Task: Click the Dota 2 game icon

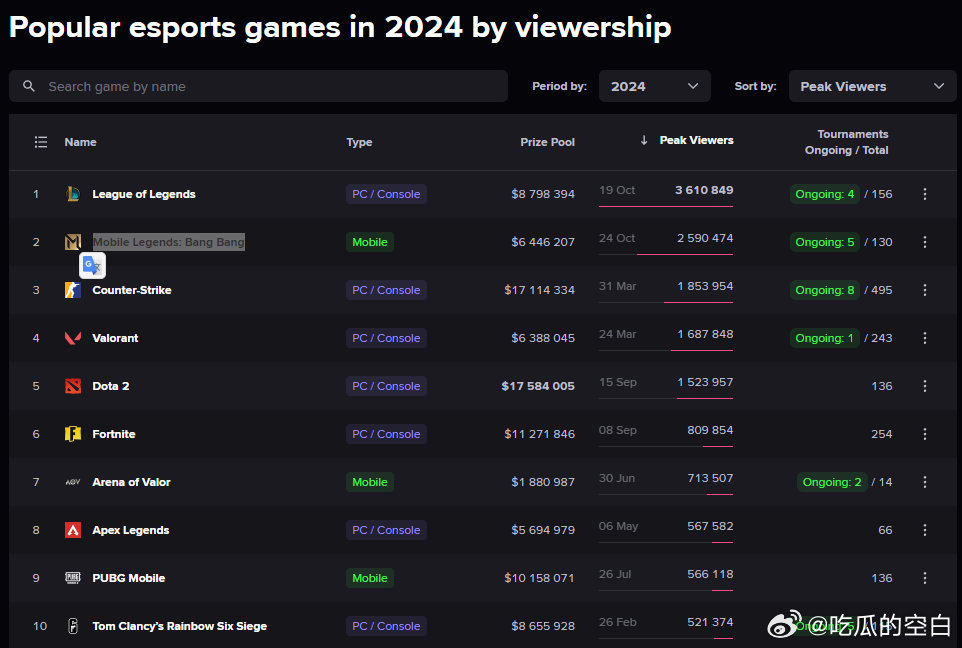Action: [73, 386]
